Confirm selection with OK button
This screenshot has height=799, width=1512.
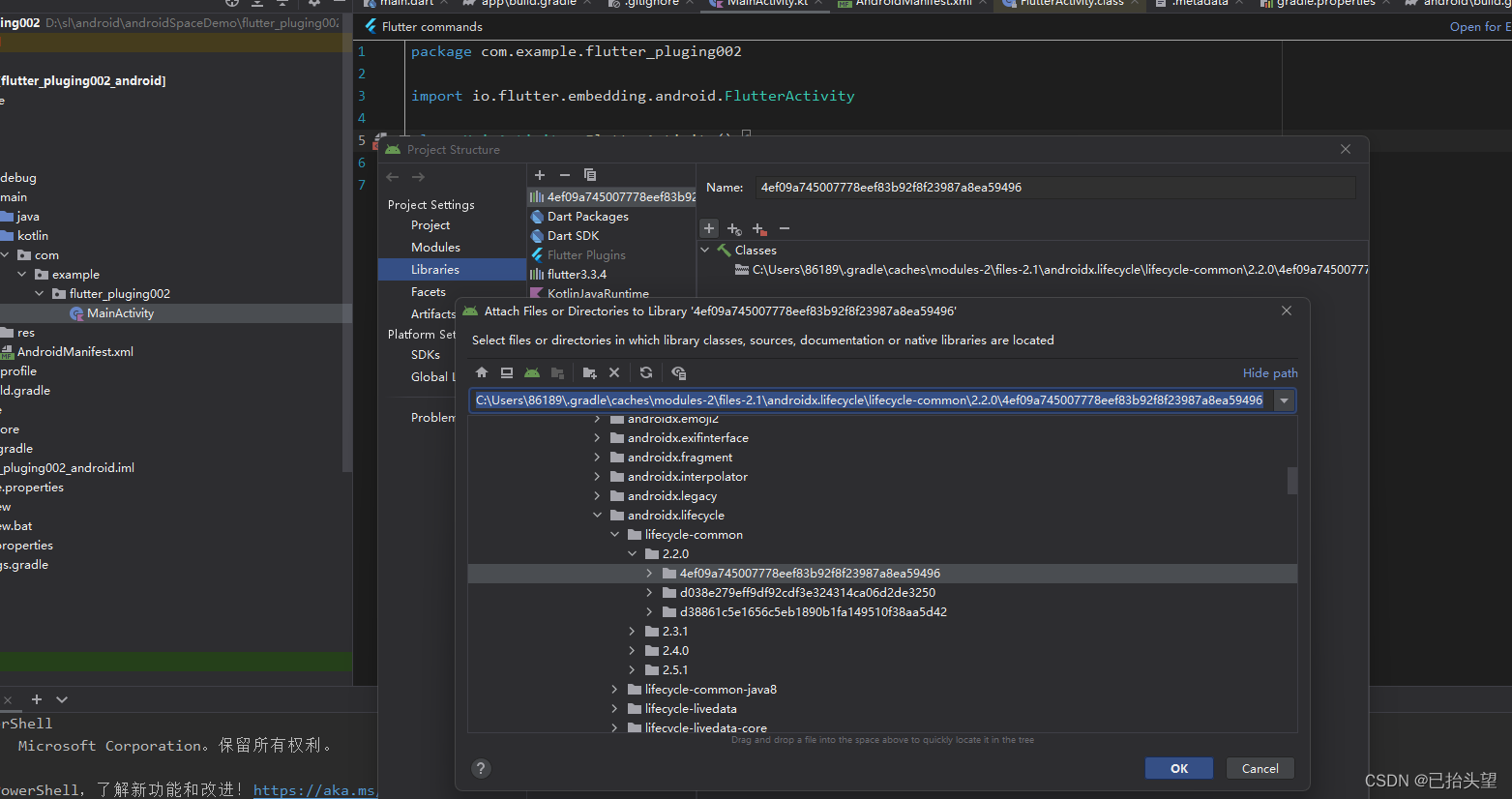[1179, 768]
